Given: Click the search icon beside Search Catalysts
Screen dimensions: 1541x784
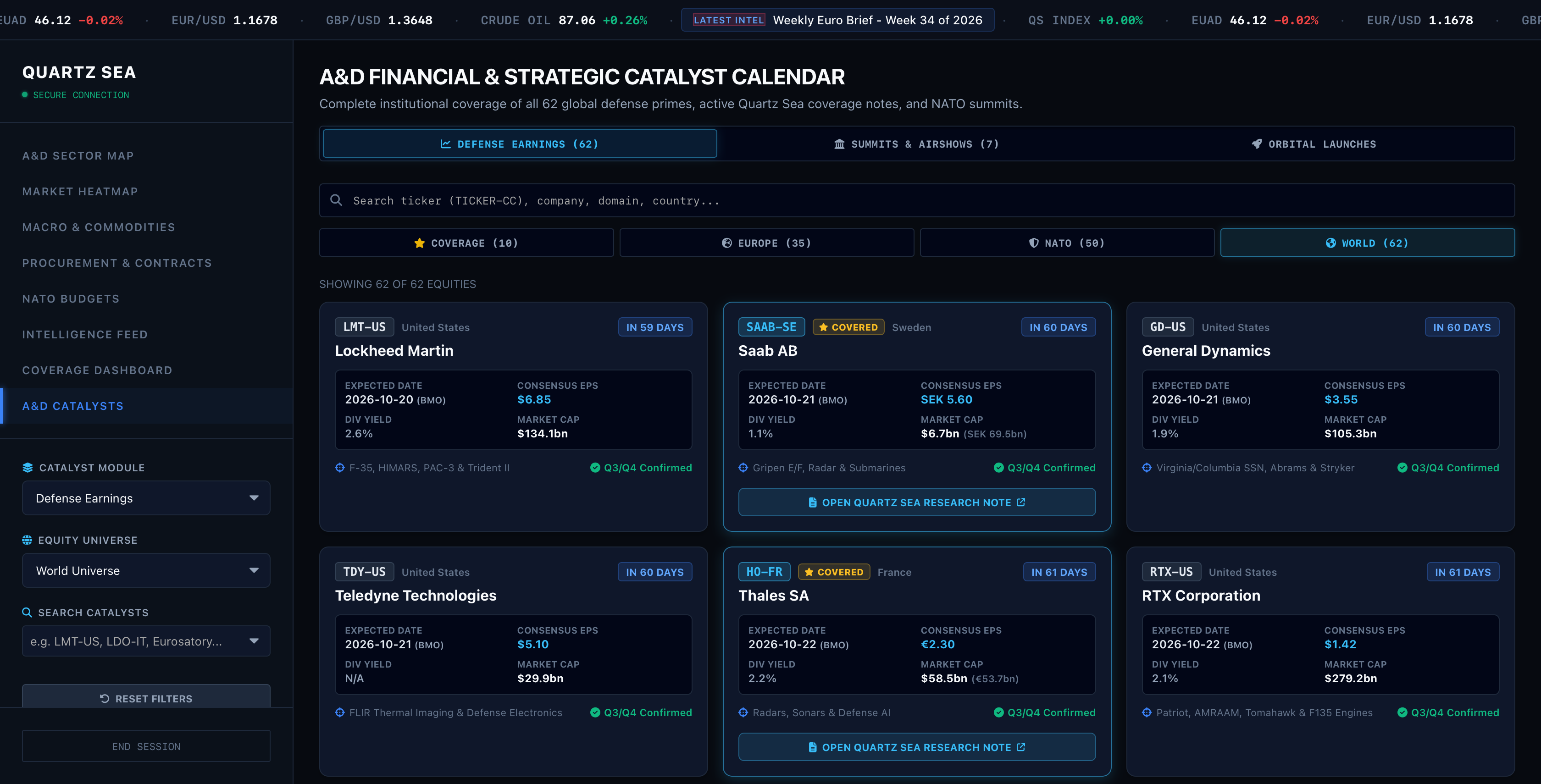Looking at the screenshot, I should pos(27,613).
